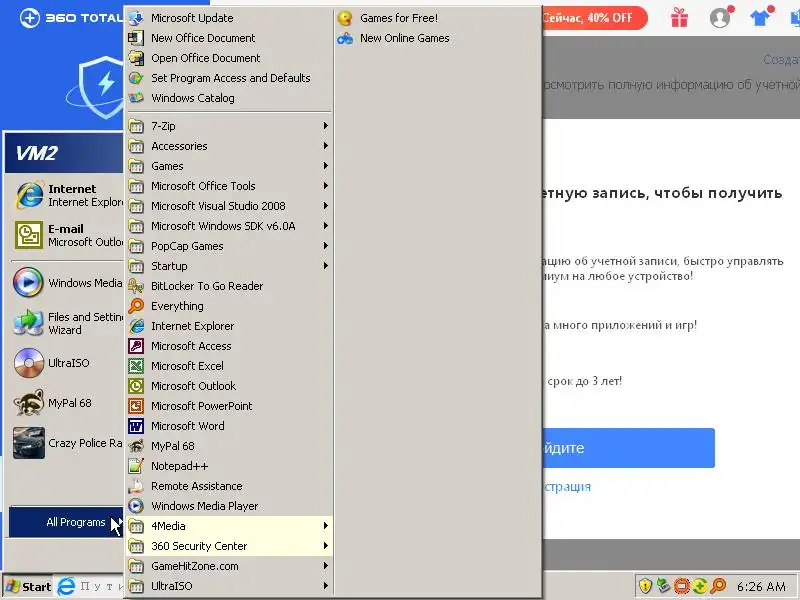
Task: Click the blue t-shirt skin icon
Action: coord(760,17)
